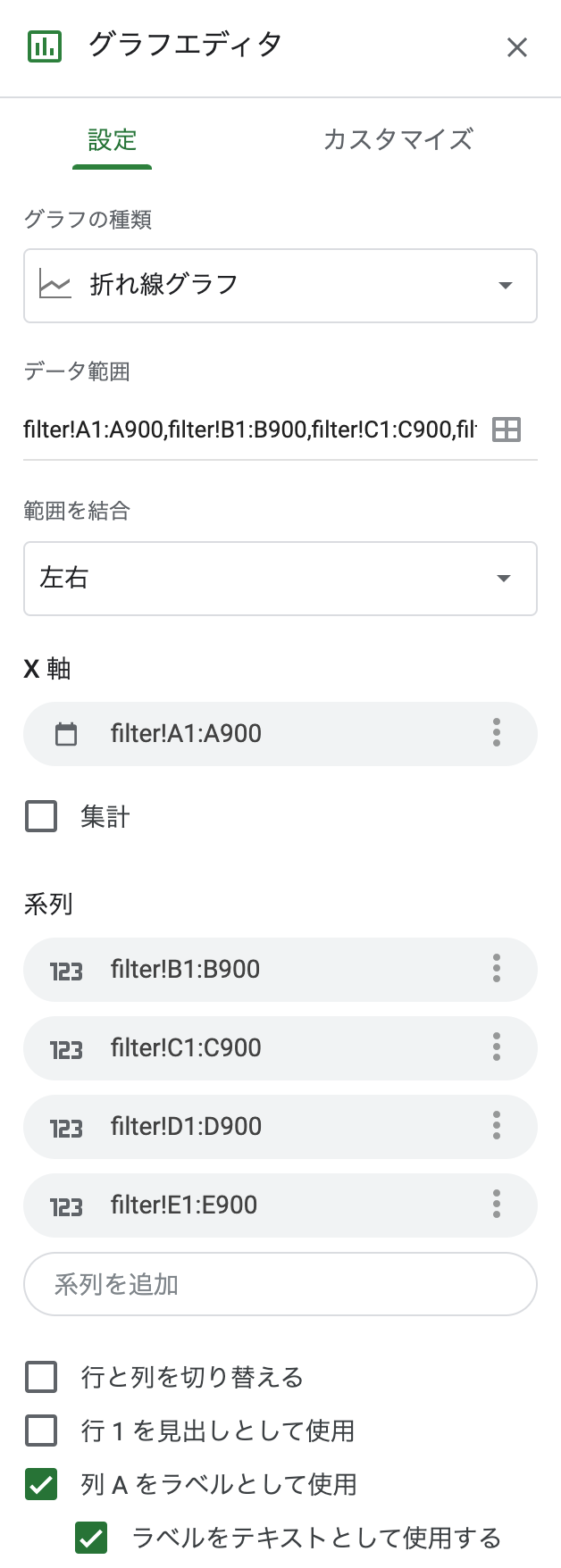The width and height of the screenshot is (561, 1568).
Task: Open the 折れ線グラフ chart type dropdown
Action: pos(280,285)
